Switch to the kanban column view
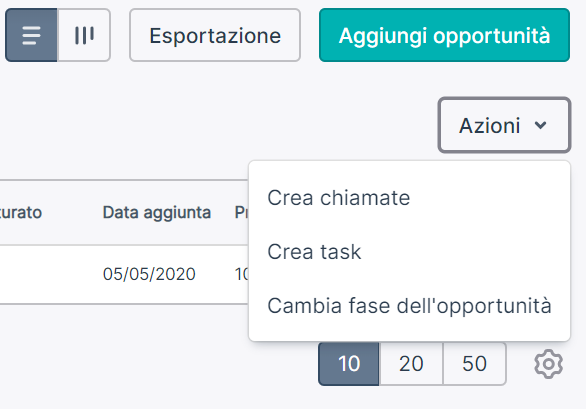The height and width of the screenshot is (409, 586). pyautogui.click(x=84, y=35)
